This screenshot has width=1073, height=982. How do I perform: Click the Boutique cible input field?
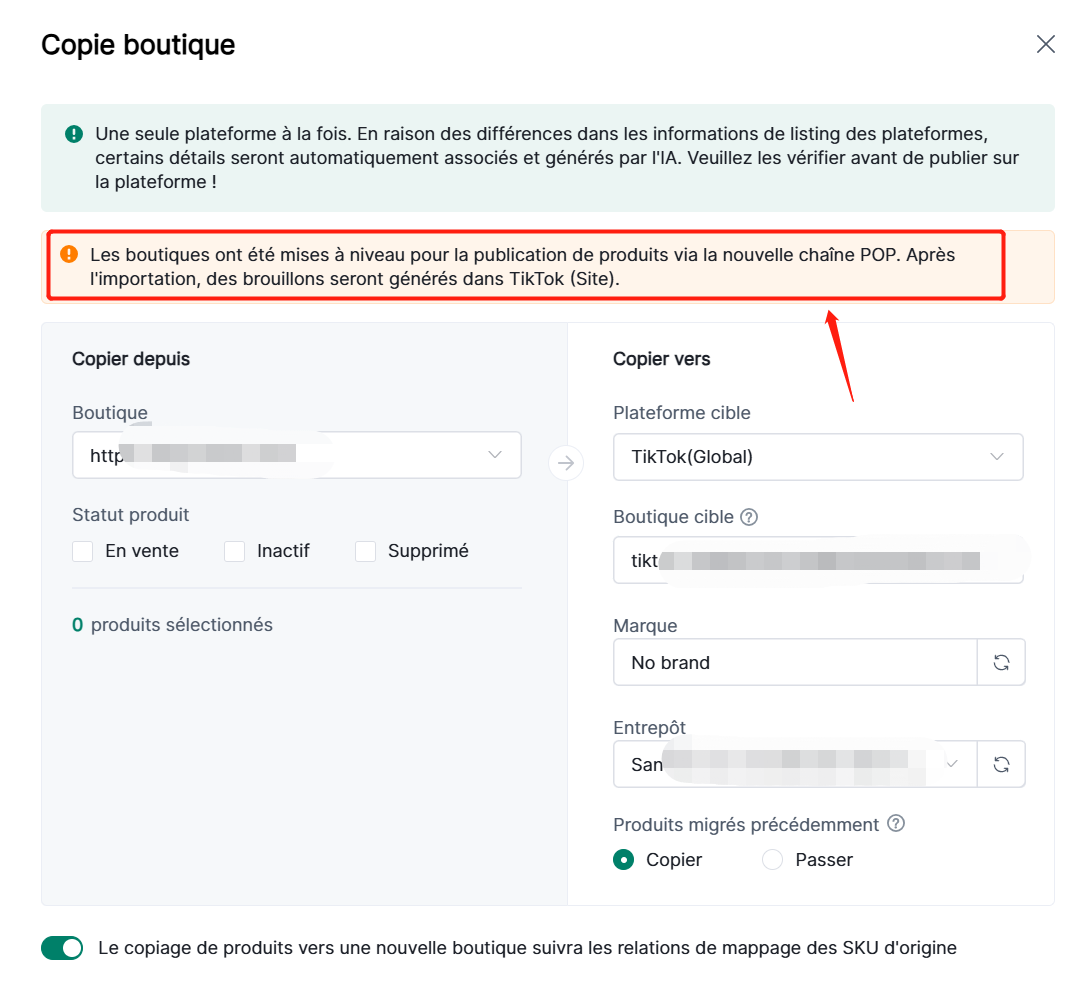[x=817, y=560]
